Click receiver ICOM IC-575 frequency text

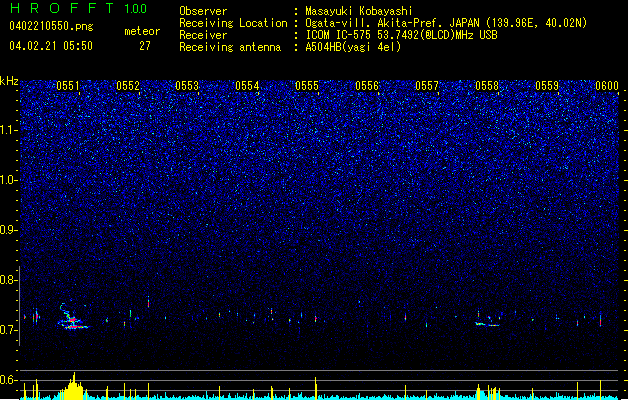402,35
